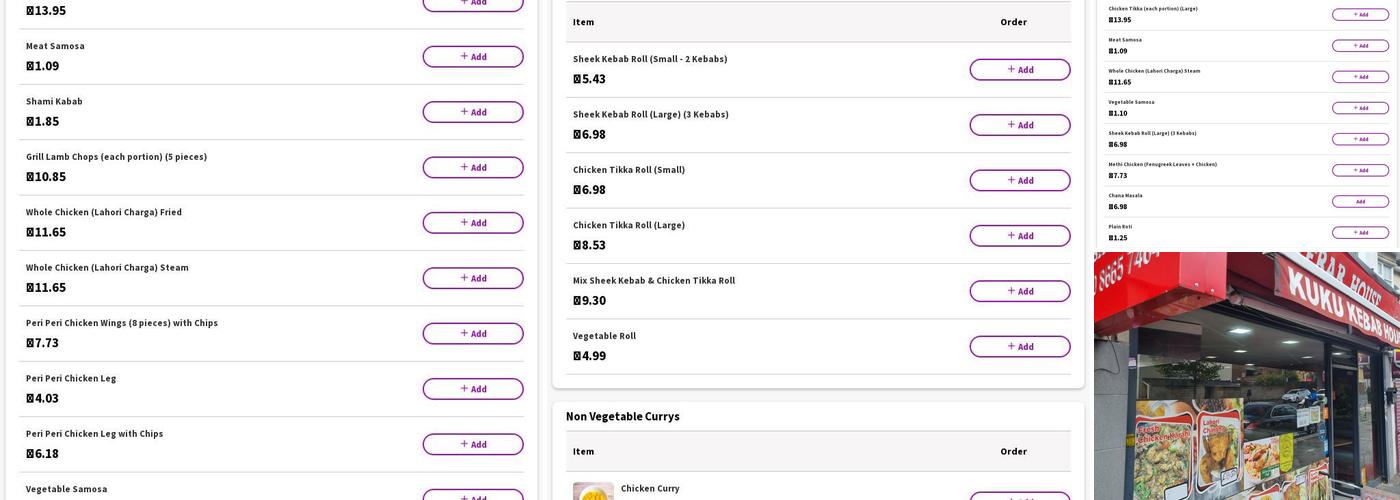
Task: Click the Mix Sheek Kebab & Chicken Tikka Roll name
Action: [x=653, y=281]
